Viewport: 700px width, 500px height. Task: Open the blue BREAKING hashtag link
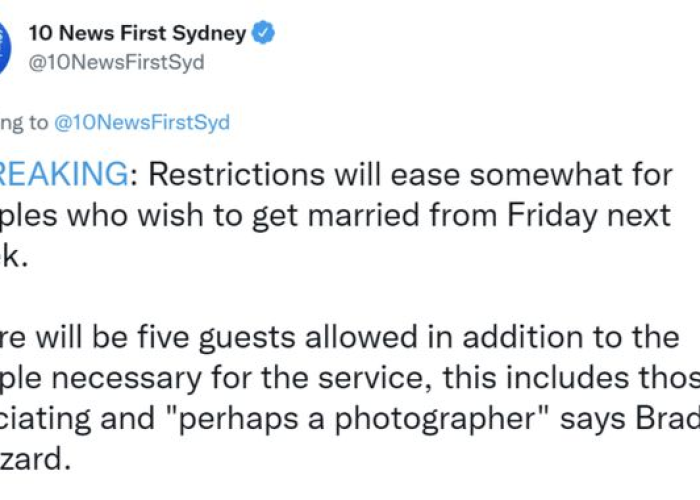click(65, 174)
